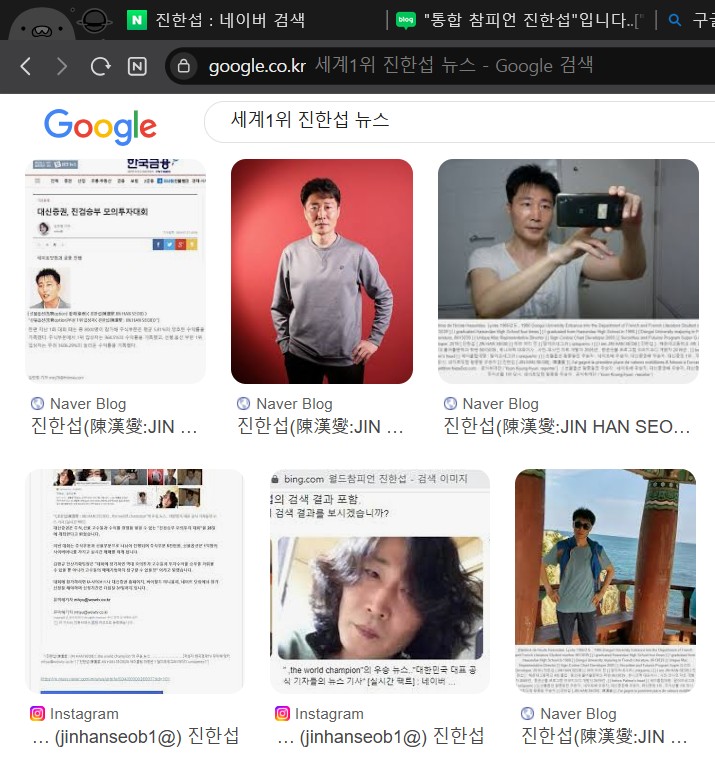Reload the page with the refresh icon

[100, 66]
